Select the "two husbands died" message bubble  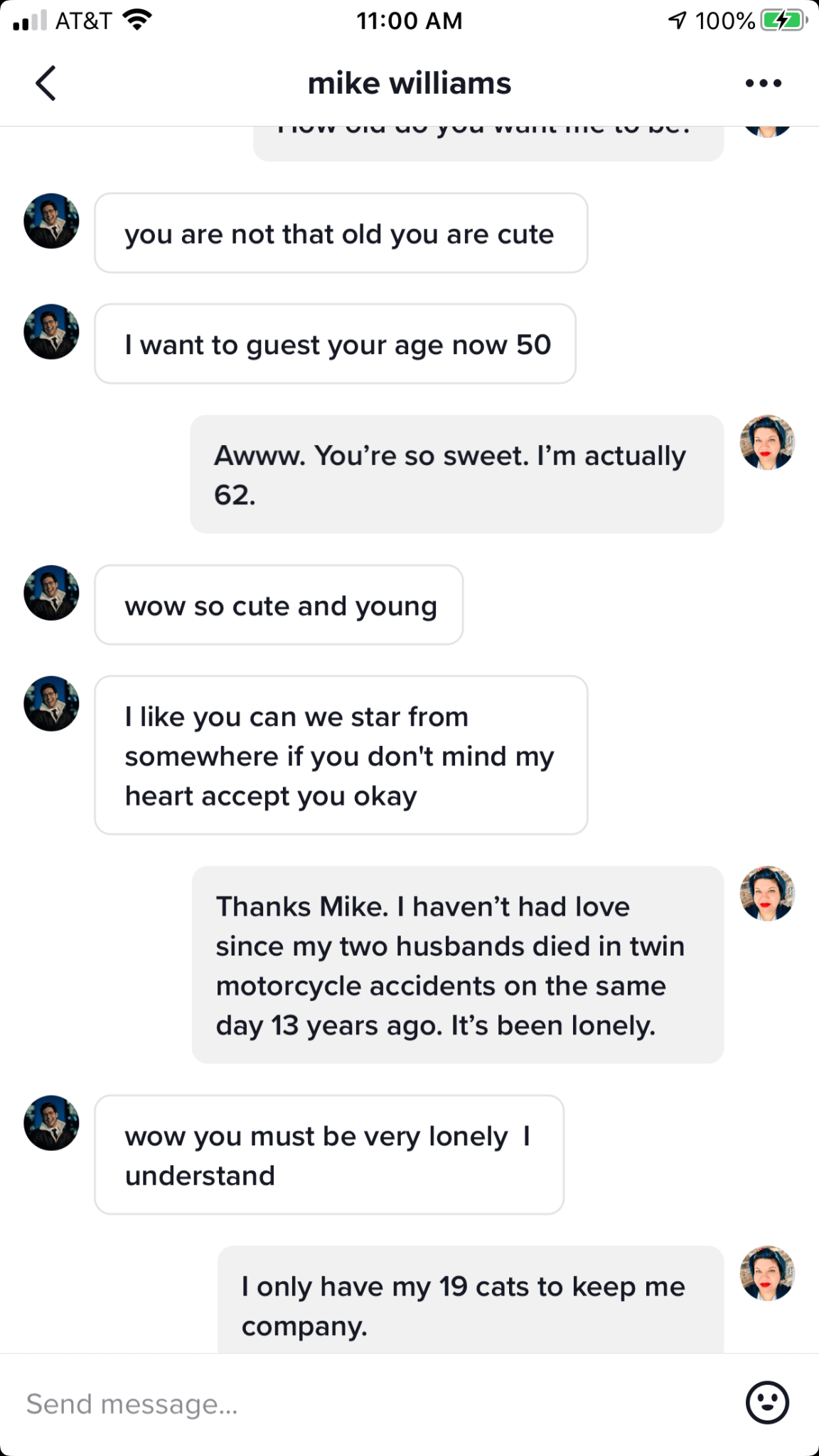(457, 965)
